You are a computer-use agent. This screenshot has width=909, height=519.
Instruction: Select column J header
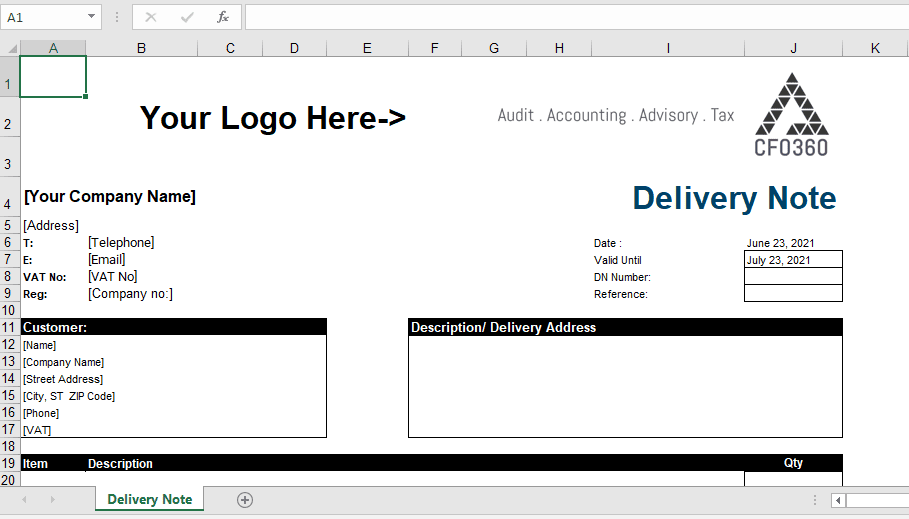(793, 48)
